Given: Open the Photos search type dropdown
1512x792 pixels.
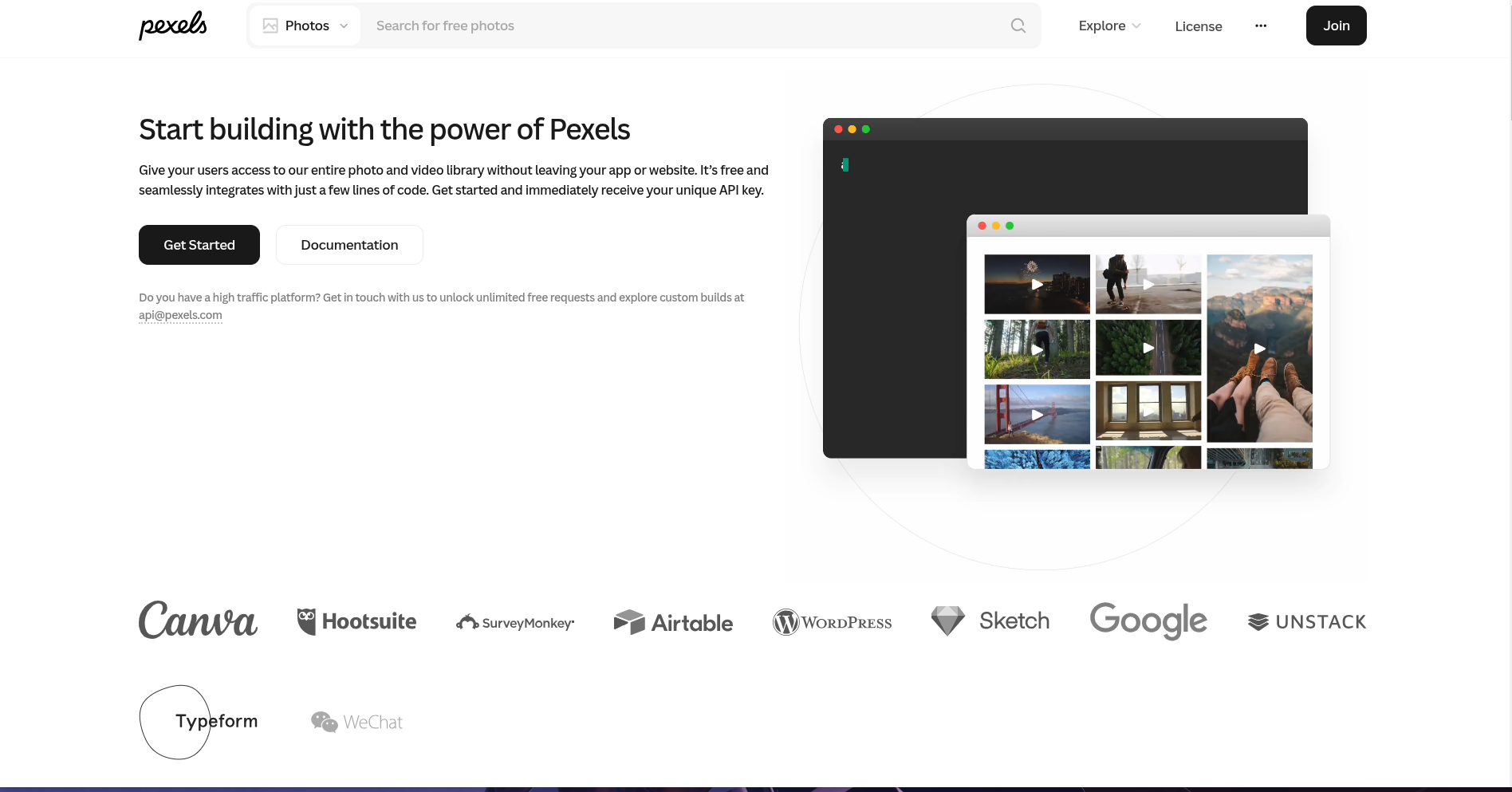Looking at the screenshot, I should tap(305, 26).
